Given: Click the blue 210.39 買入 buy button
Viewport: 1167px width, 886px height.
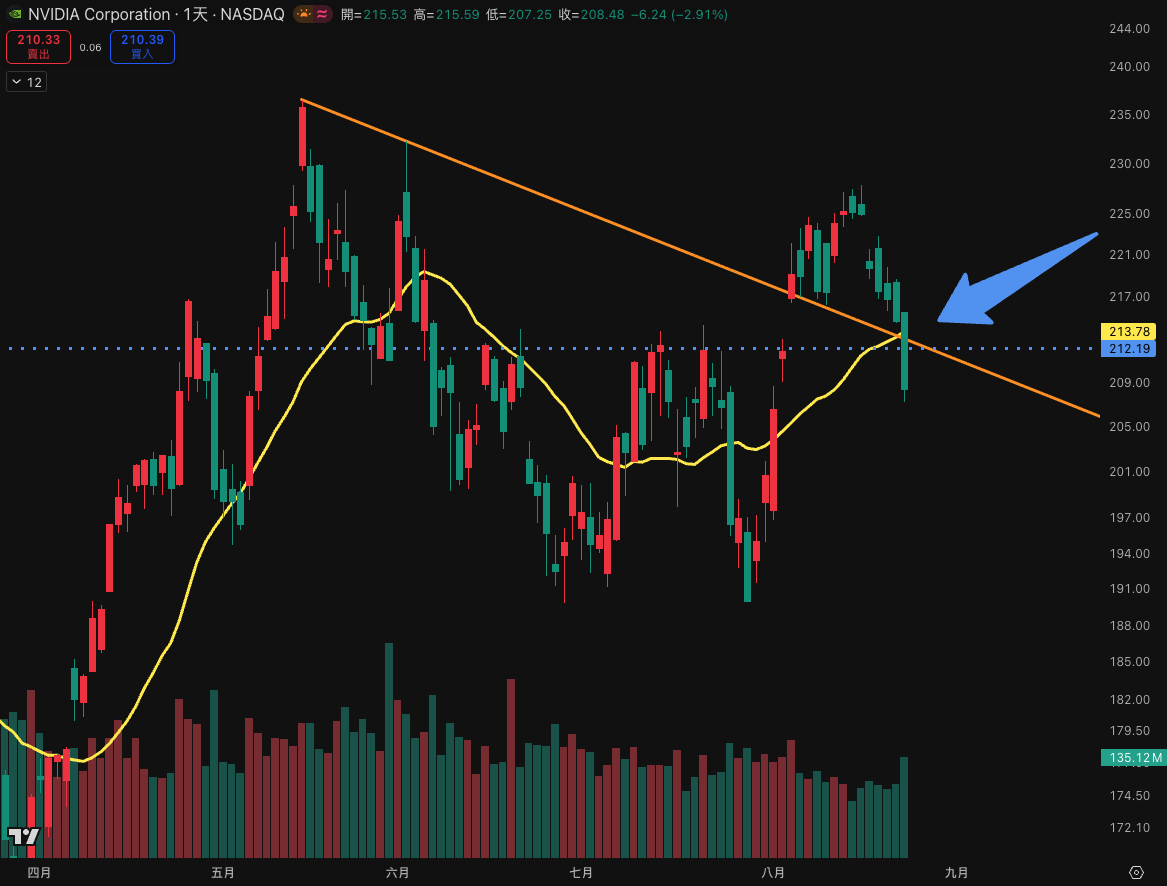Looking at the screenshot, I should click(x=142, y=47).
